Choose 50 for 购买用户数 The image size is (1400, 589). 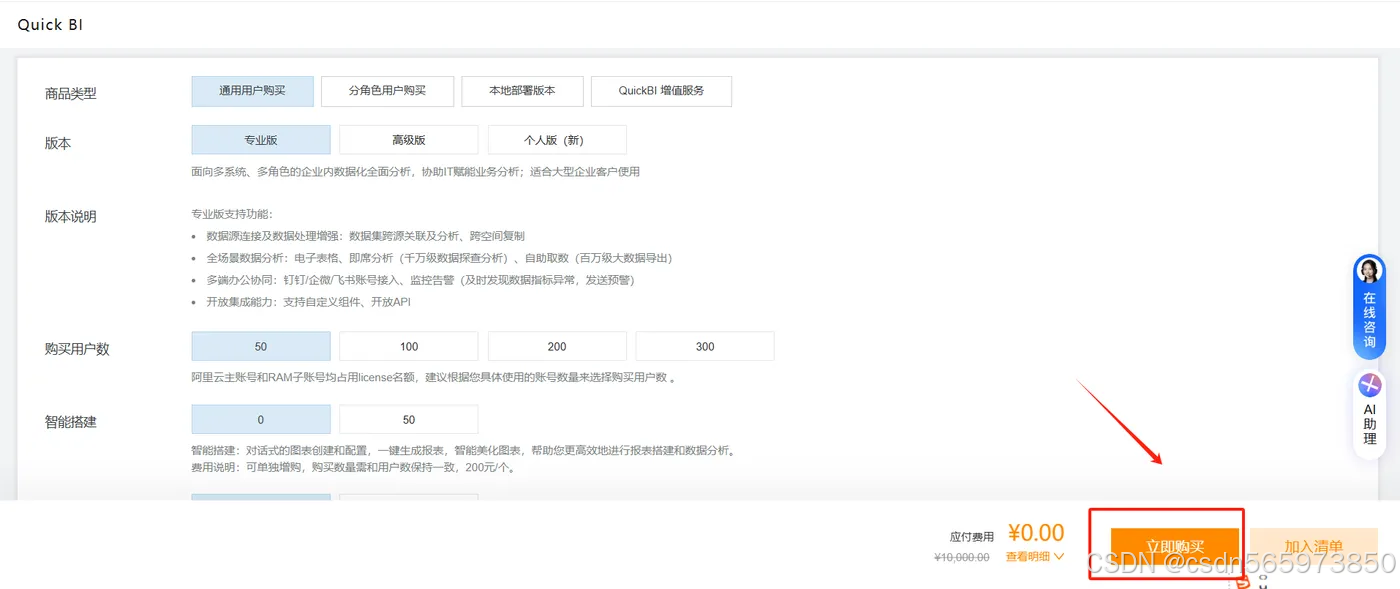pos(260,345)
